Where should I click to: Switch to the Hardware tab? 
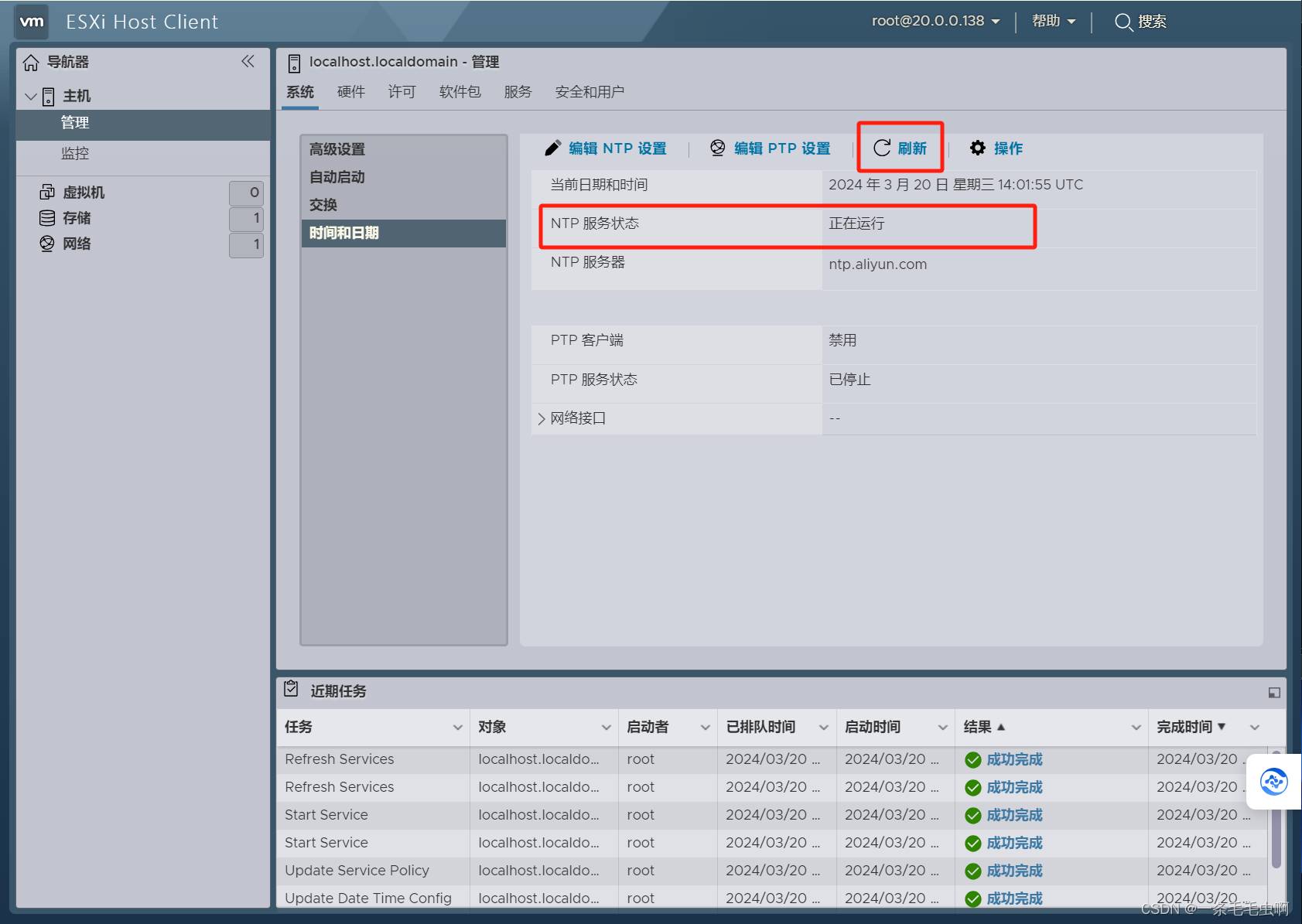point(350,92)
